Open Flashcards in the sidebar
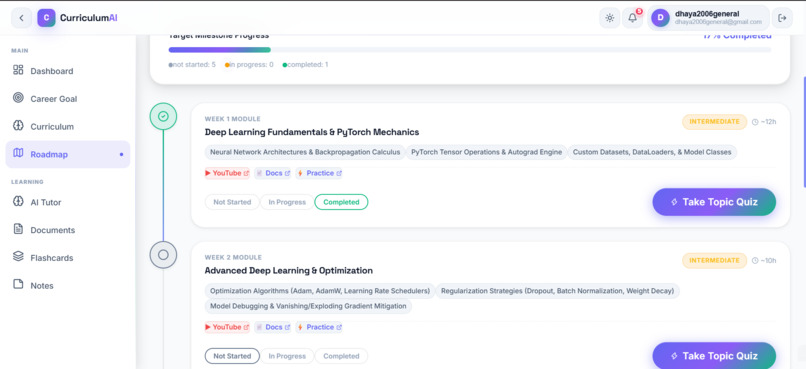Image resolution: width=806 pixels, height=369 pixels. (x=67, y=258)
